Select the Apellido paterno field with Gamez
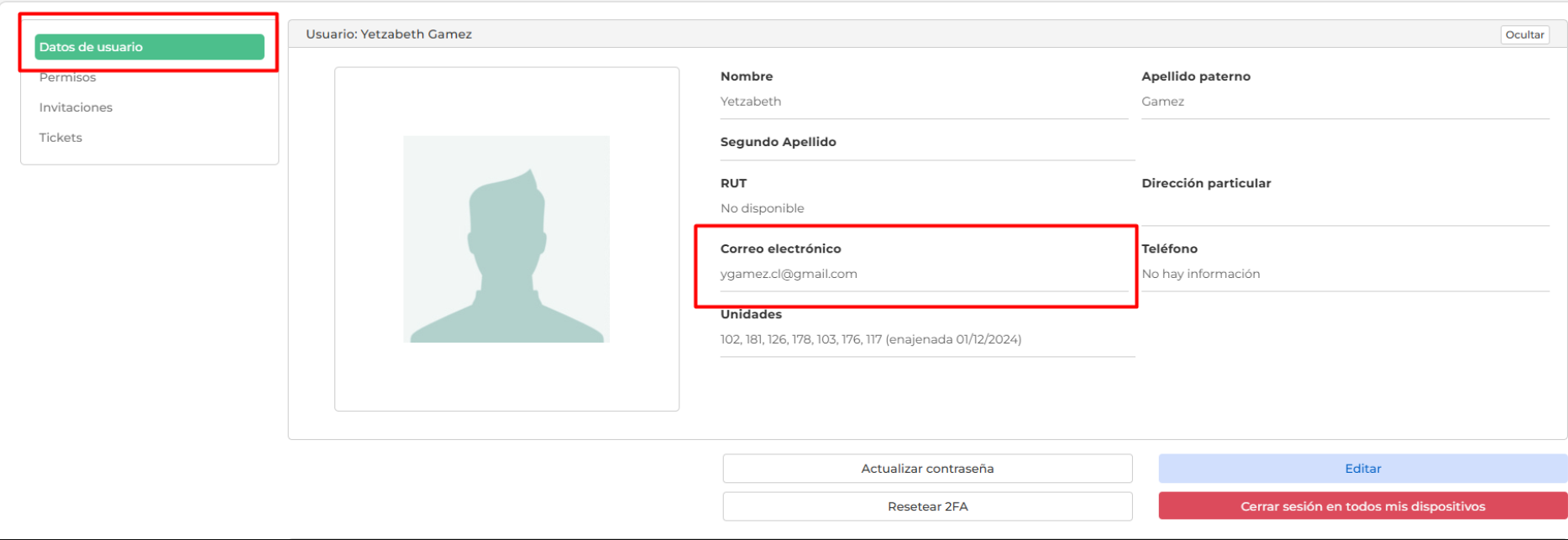This screenshot has width=1568, height=540. pos(1162,102)
